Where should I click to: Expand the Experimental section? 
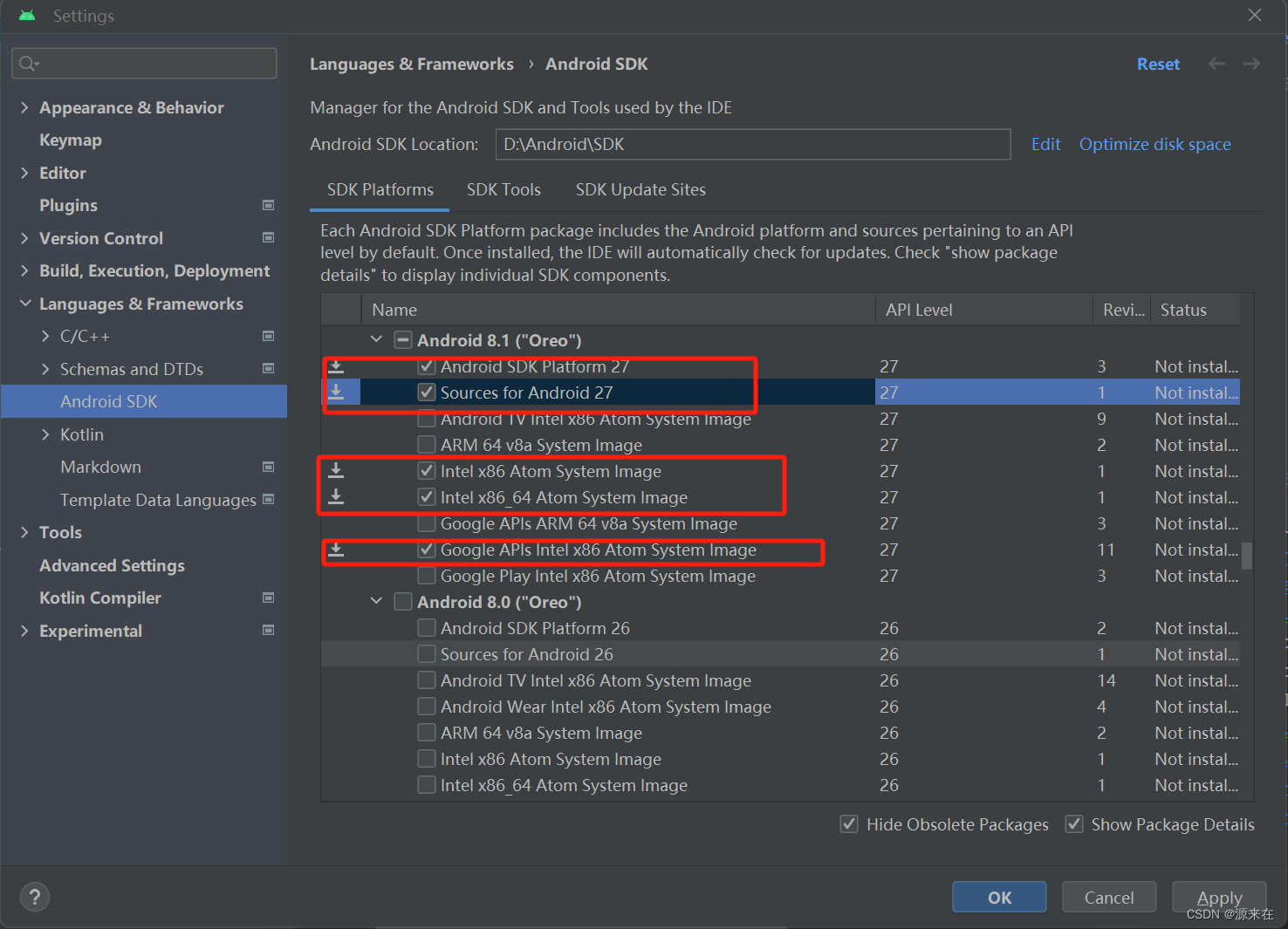pyautogui.click(x=24, y=631)
